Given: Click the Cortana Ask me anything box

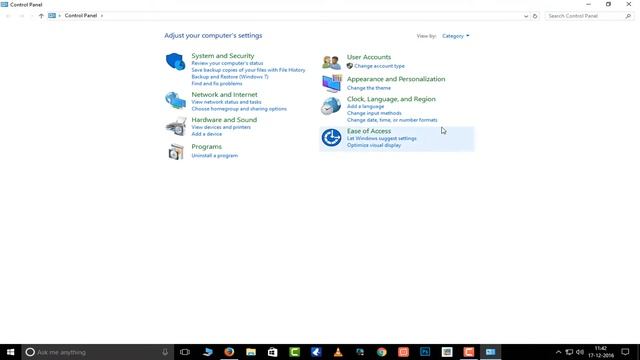Looking at the screenshot, I should [x=98, y=352].
